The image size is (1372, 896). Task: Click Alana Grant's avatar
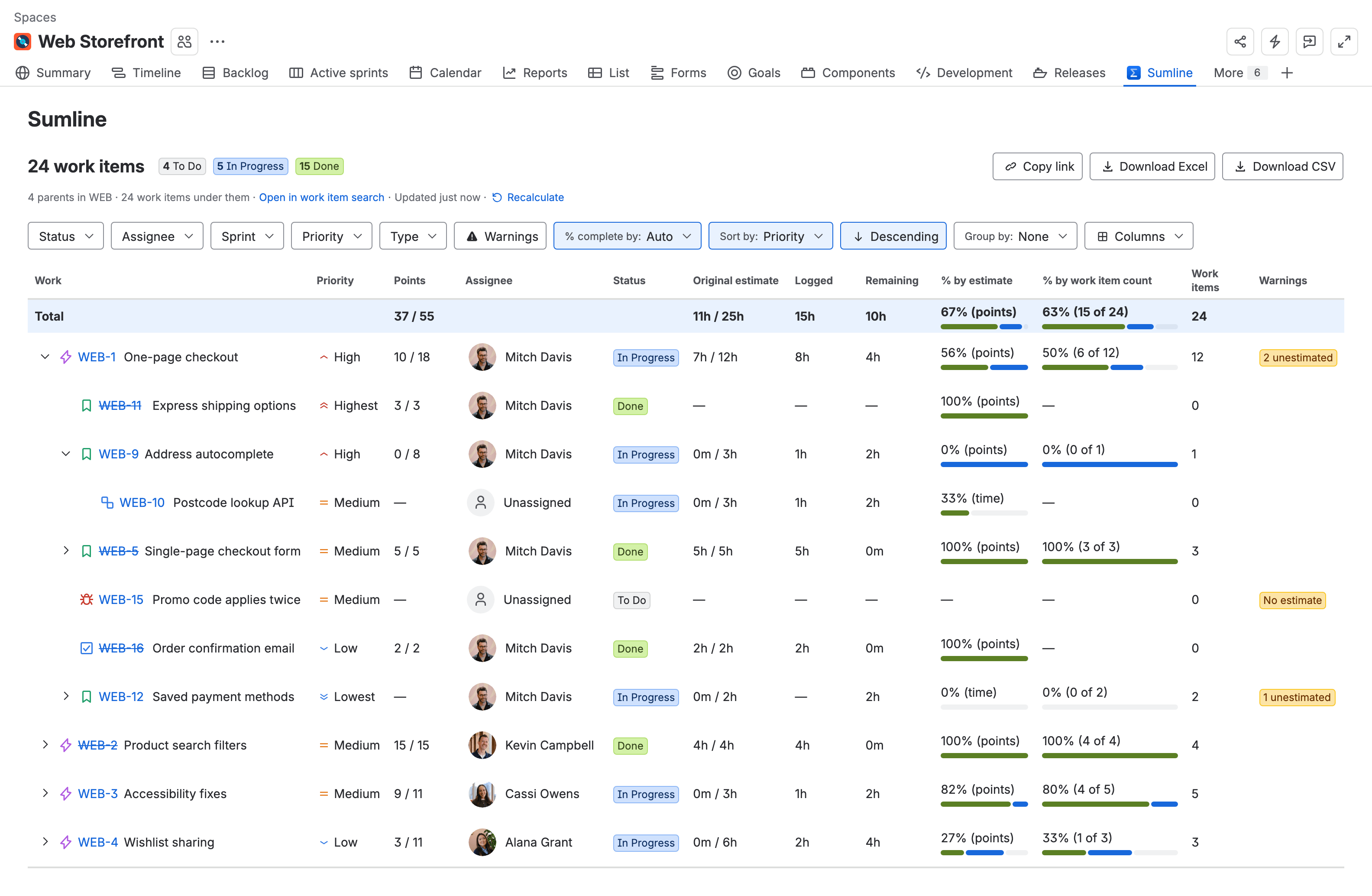click(x=482, y=842)
